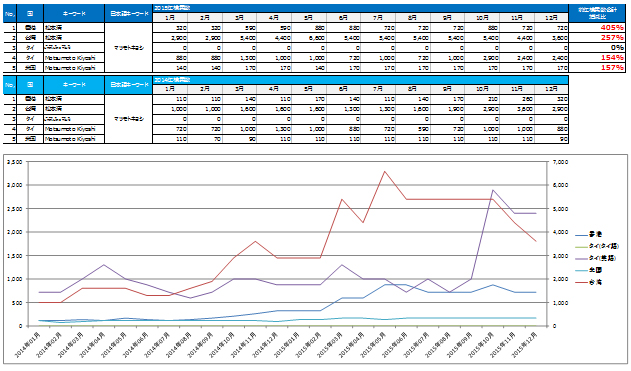This screenshot has height=371, width=631.
Task: Select the 1月 column header in 2015 table
Action: pyautogui.click(x=170, y=18)
